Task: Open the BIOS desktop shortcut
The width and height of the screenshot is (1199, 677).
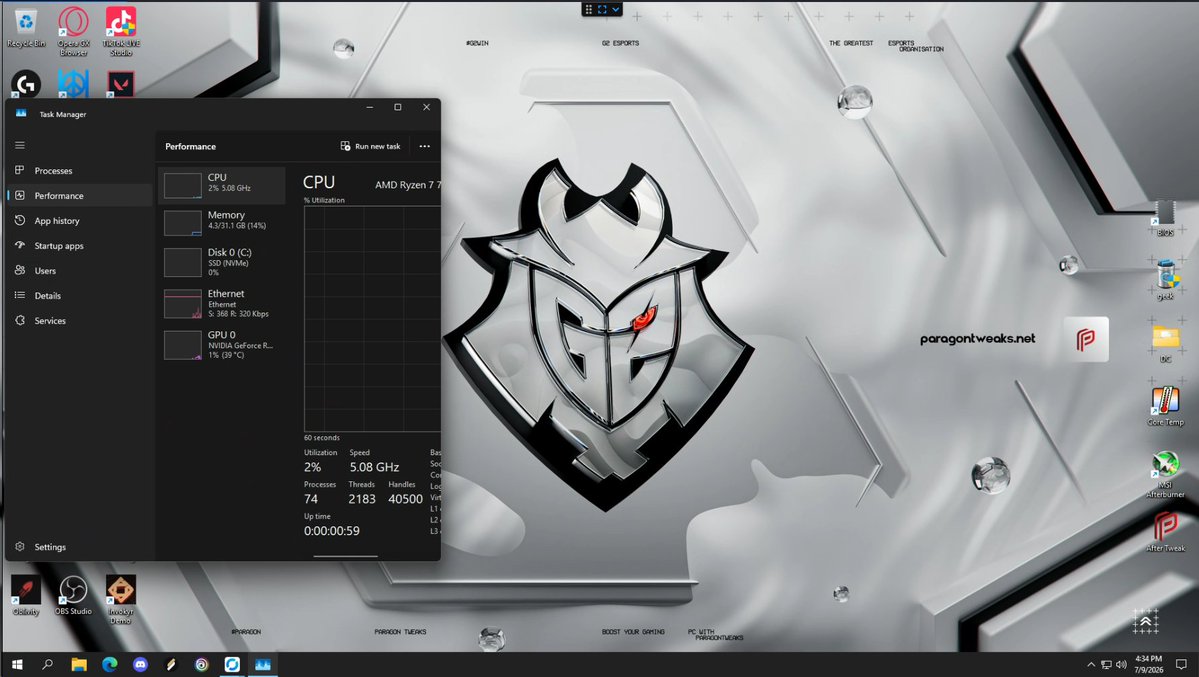Action: (1165, 219)
